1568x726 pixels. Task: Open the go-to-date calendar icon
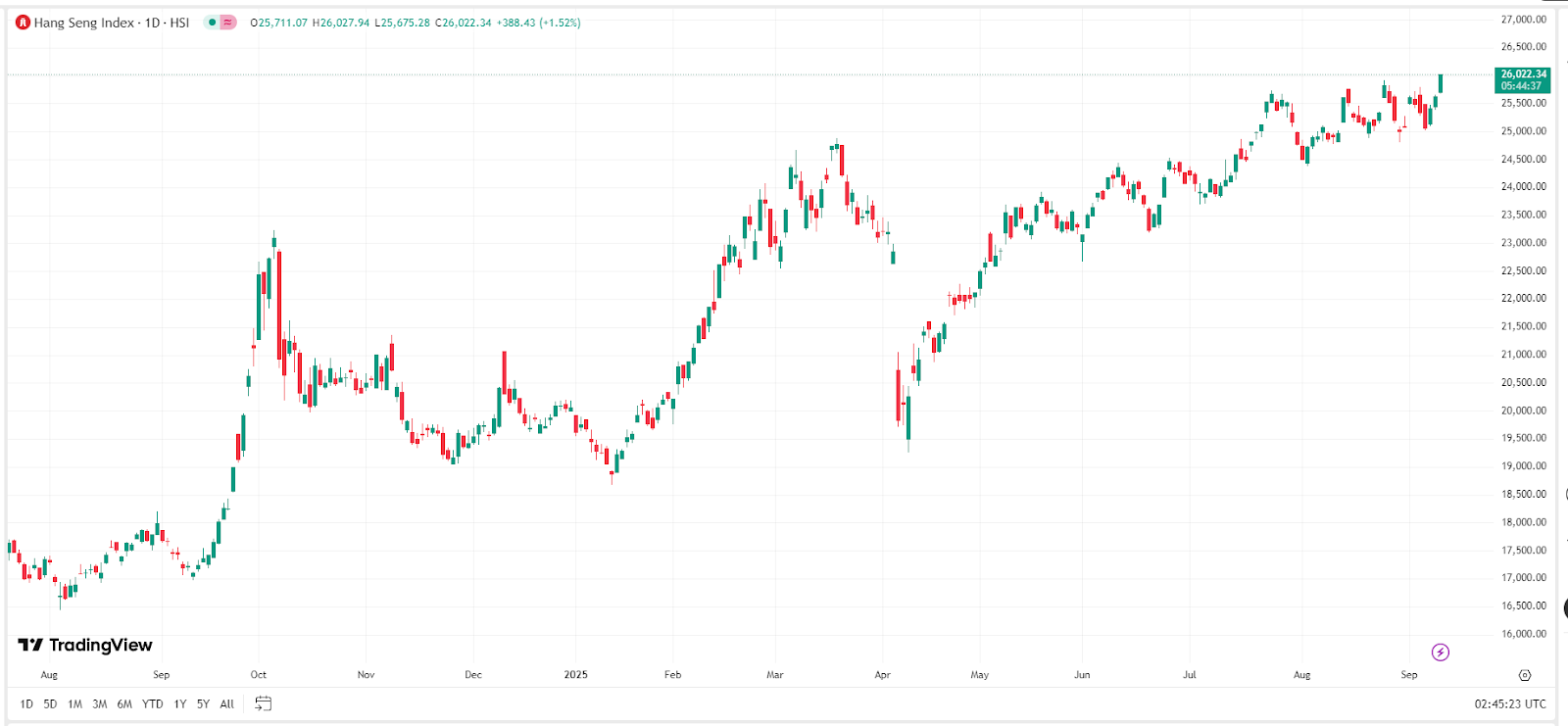(263, 703)
